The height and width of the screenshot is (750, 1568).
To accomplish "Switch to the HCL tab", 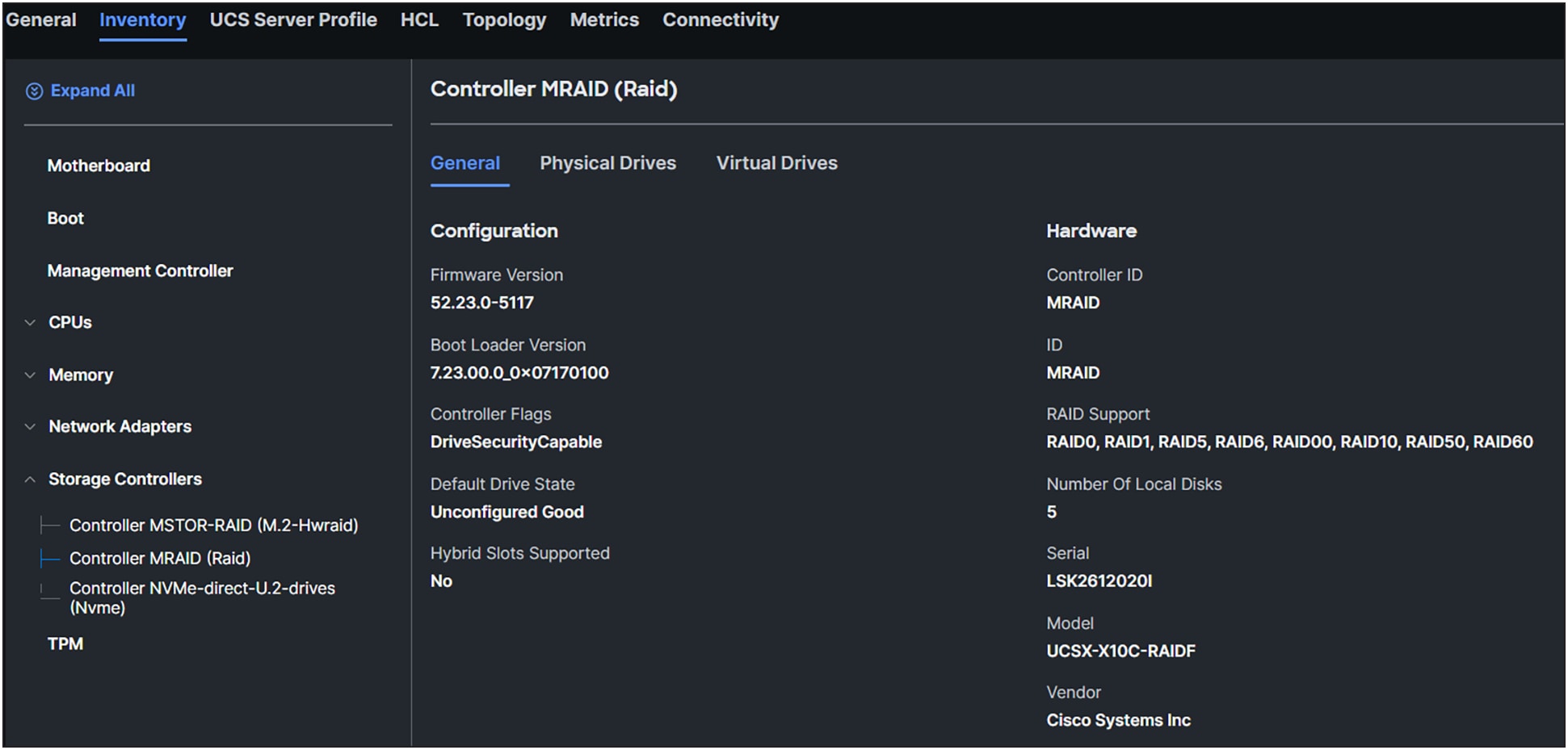I will click(x=419, y=19).
